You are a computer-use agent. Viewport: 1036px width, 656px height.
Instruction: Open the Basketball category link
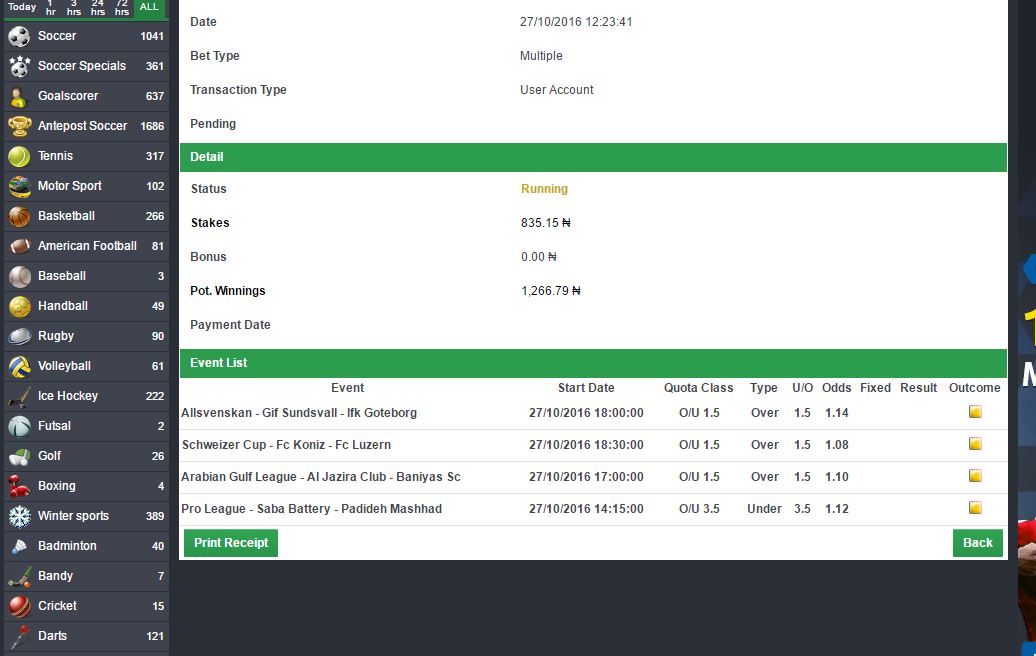pos(87,216)
